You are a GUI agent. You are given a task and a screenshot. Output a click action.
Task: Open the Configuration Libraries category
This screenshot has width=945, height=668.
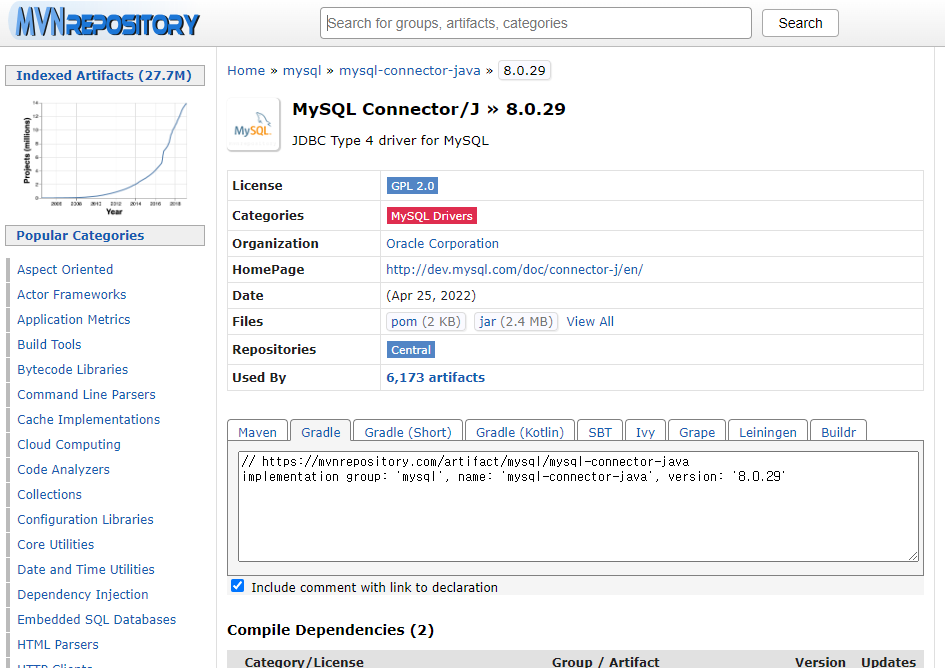(x=86, y=520)
